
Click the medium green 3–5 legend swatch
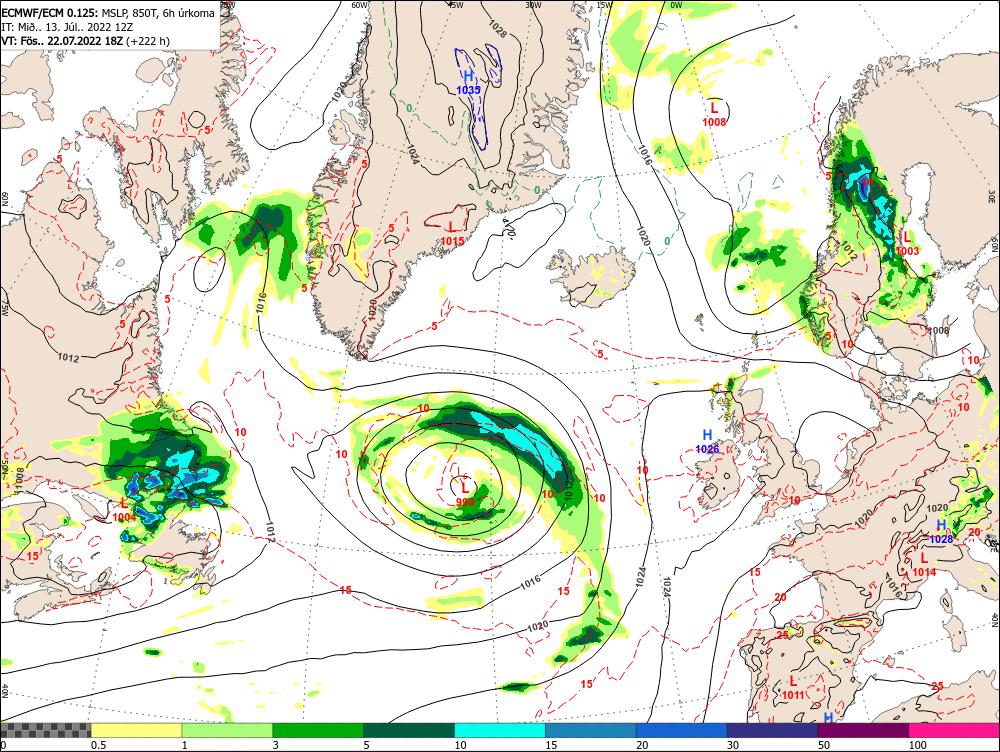tap(318, 730)
